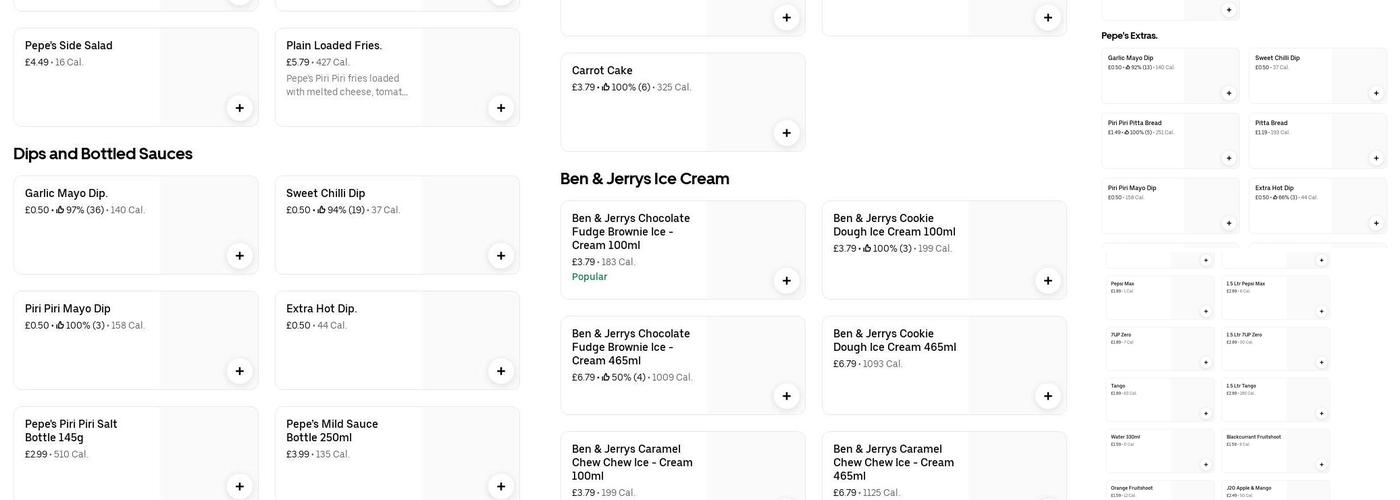The height and width of the screenshot is (500, 1400).
Task: Open the Carrot Cake item title
Action: [x=602, y=71]
